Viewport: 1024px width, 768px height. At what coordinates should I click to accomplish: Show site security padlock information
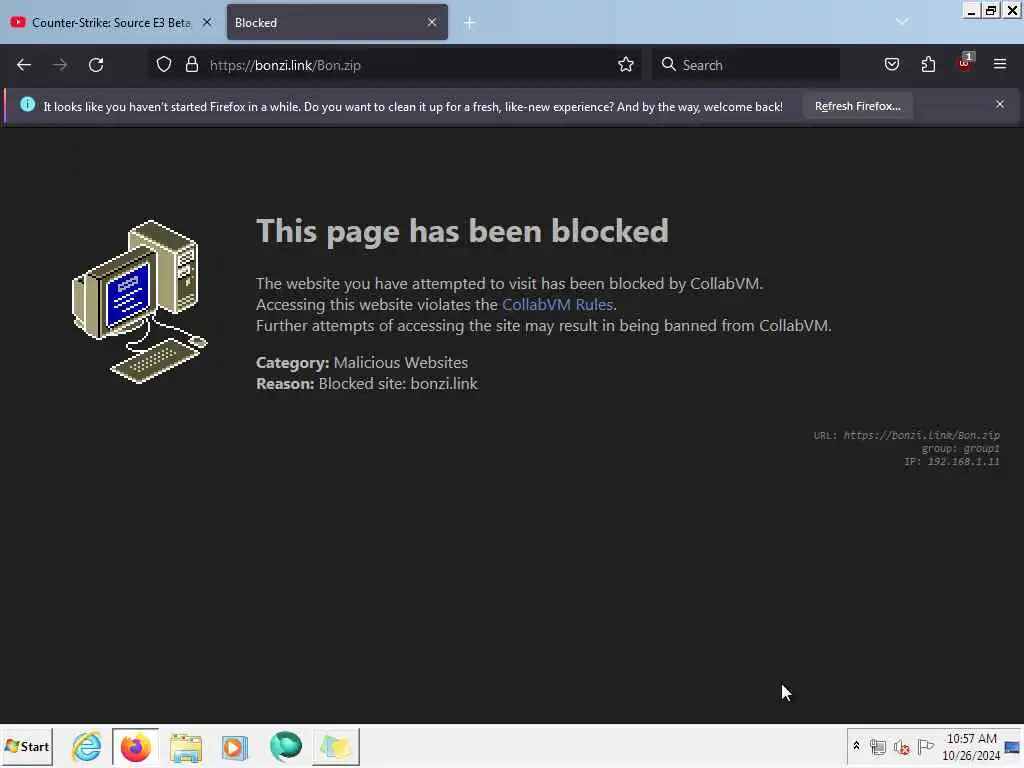pyautogui.click(x=191, y=65)
